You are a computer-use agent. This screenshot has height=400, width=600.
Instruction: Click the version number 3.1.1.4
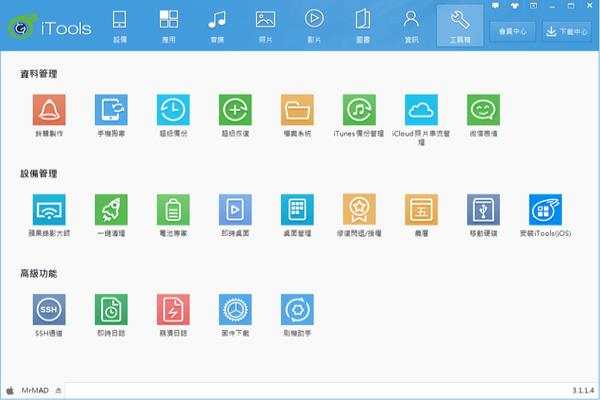[x=583, y=390]
